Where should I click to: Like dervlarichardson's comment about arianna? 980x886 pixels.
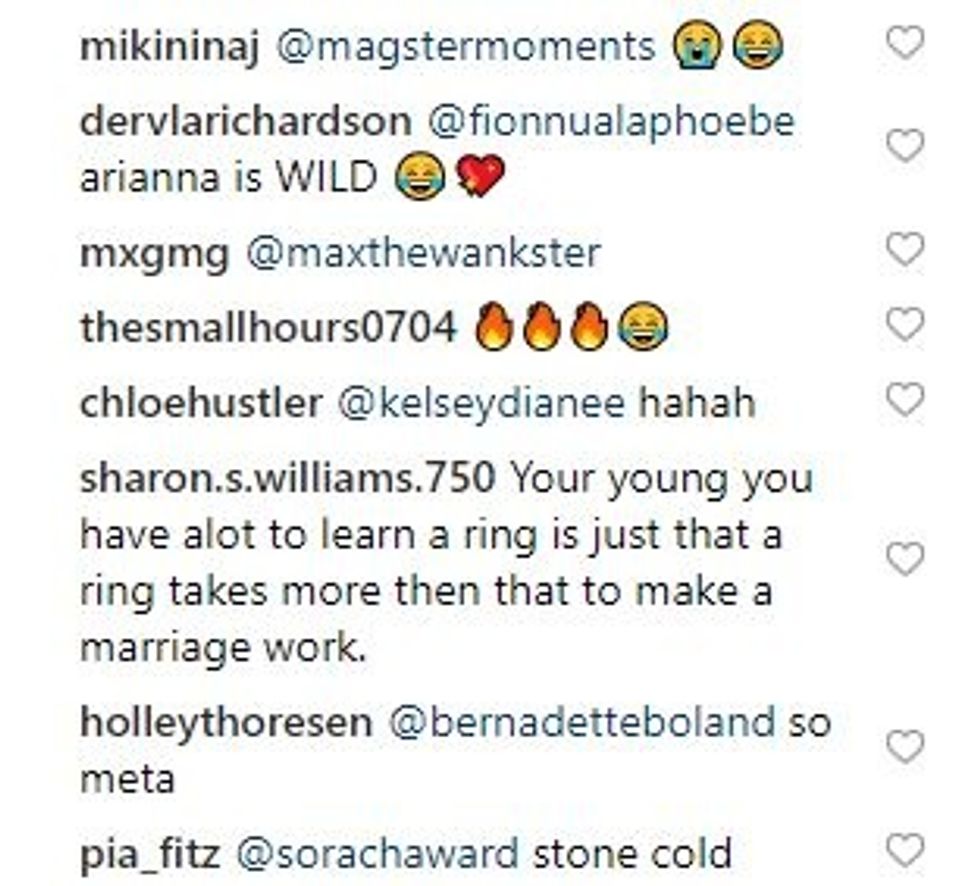pos(905,147)
